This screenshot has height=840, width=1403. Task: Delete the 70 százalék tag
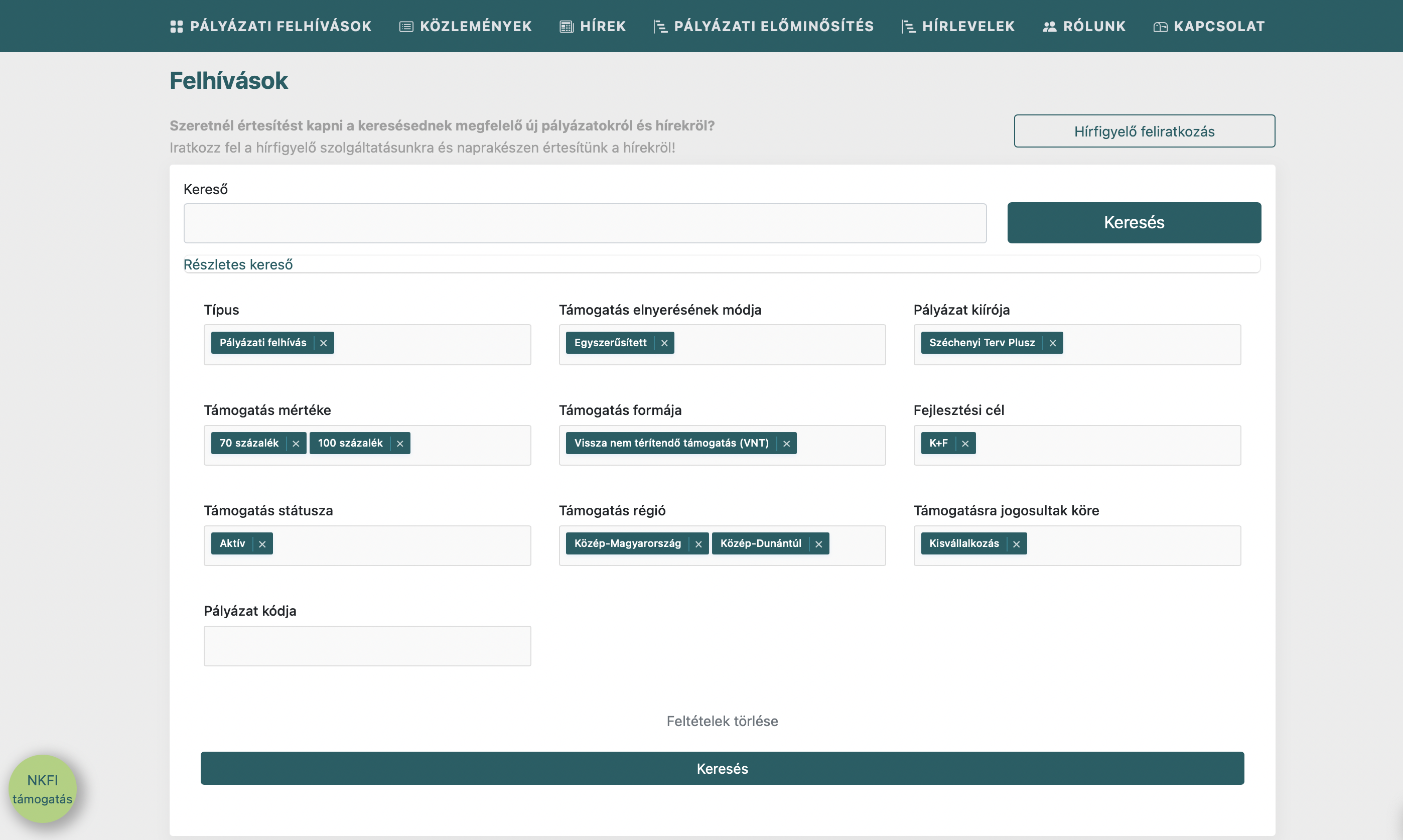pyautogui.click(x=296, y=444)
